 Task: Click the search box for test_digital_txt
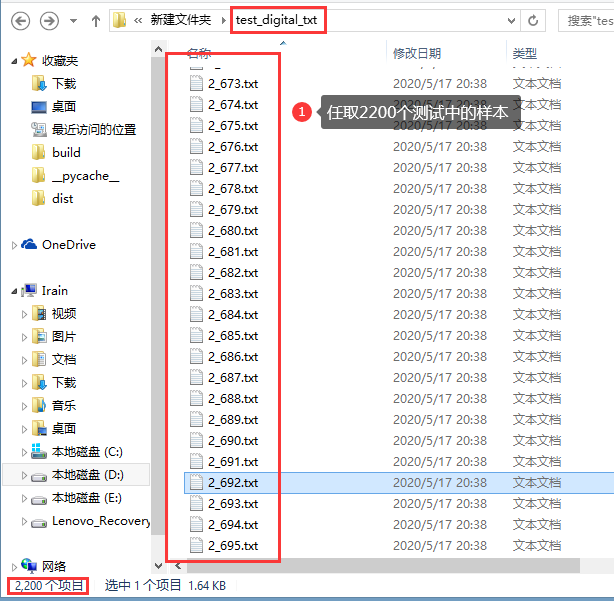(587, 20)
